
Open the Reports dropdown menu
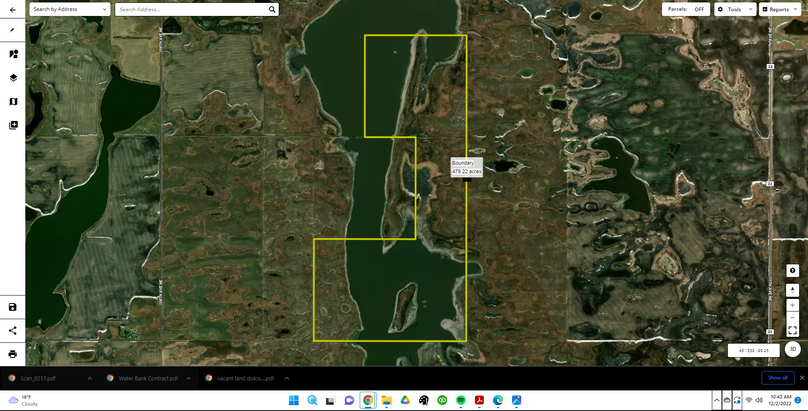779,9
